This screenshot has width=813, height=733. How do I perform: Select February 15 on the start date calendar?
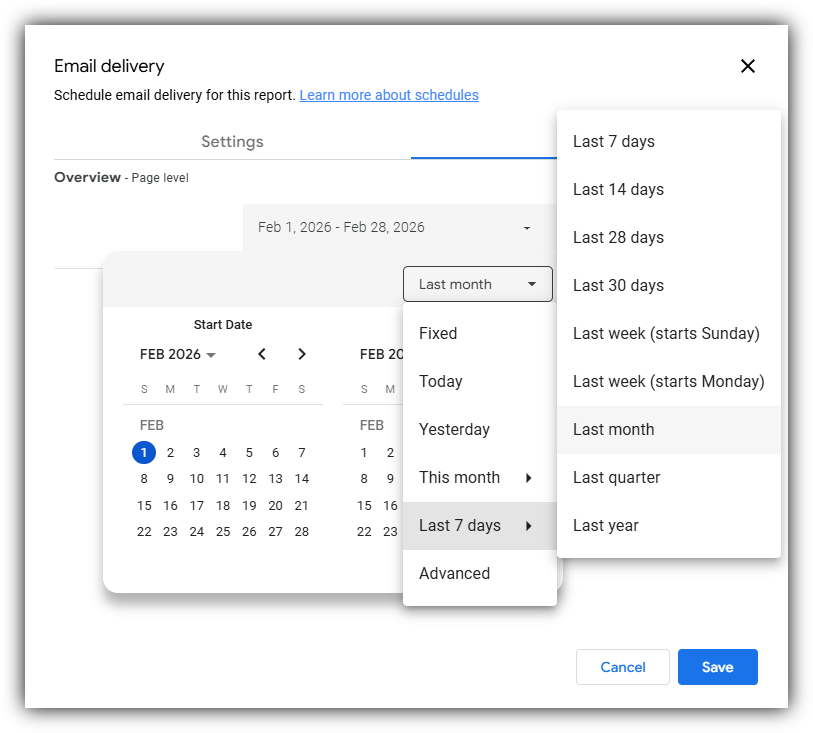click(x=143, y=505)
